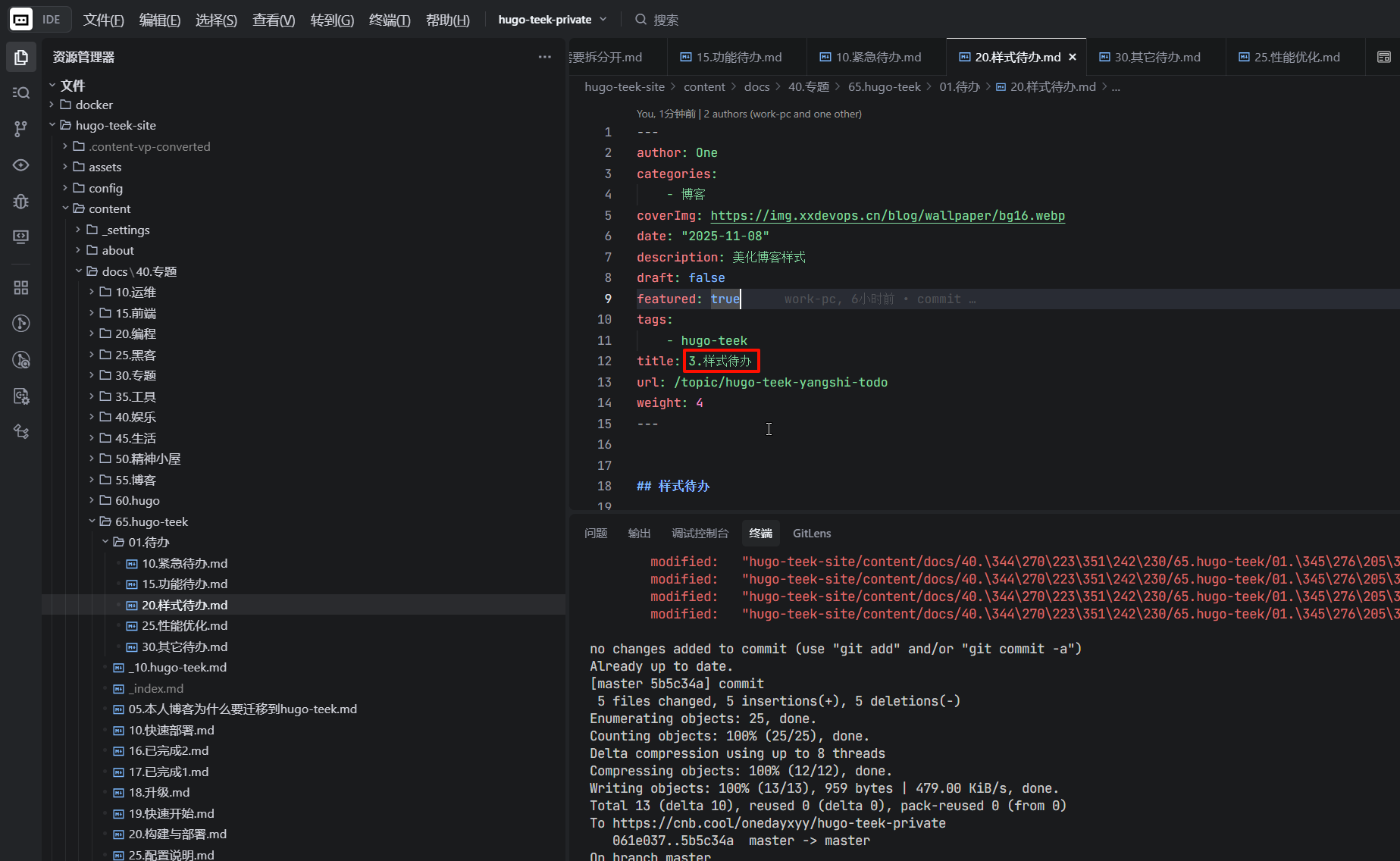Open the coverImg URL link
The width and height of the screenshot is (1400, 861).
pyautogui.click(x=887, y=216)
